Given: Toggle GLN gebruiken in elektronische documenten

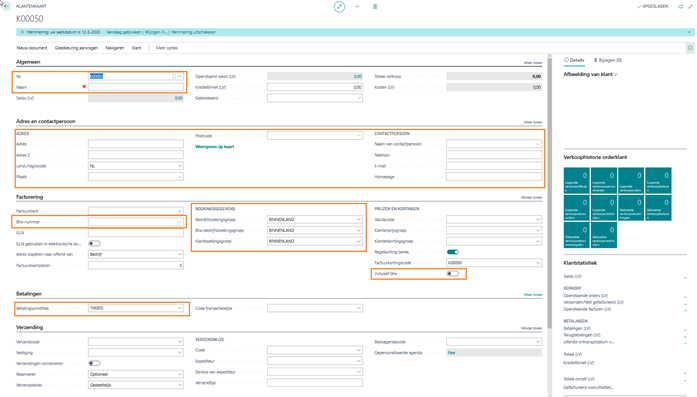Looking at the screenshot, I should [94, 244].
